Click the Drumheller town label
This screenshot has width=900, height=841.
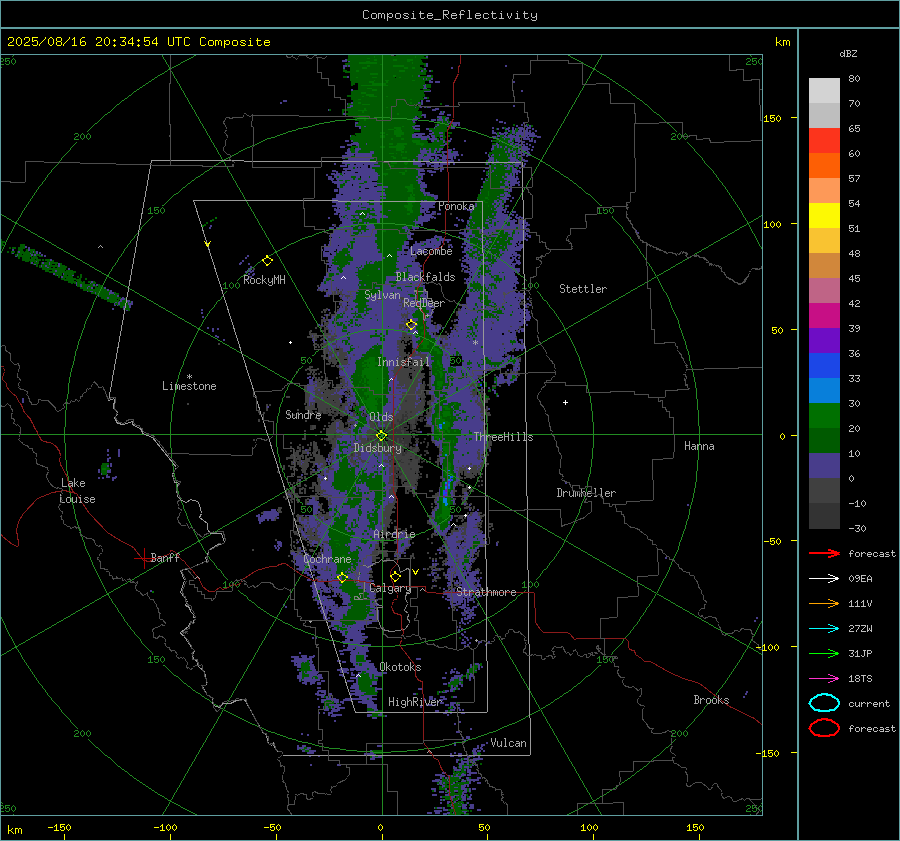586,493
